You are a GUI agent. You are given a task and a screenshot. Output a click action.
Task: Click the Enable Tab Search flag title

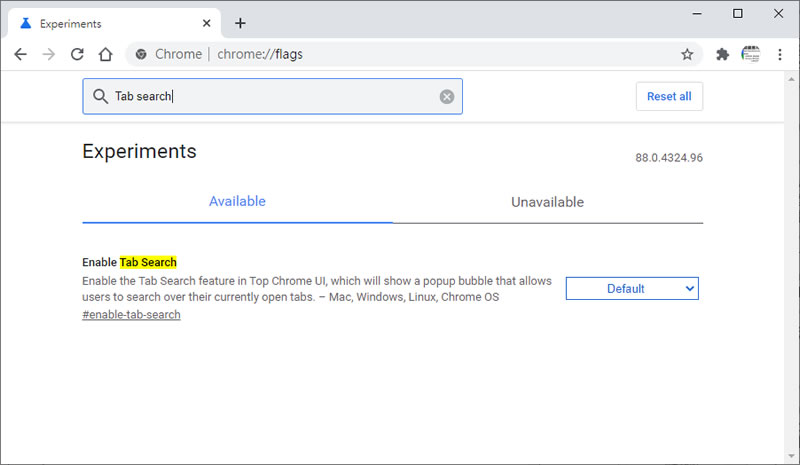click(130, 262)
